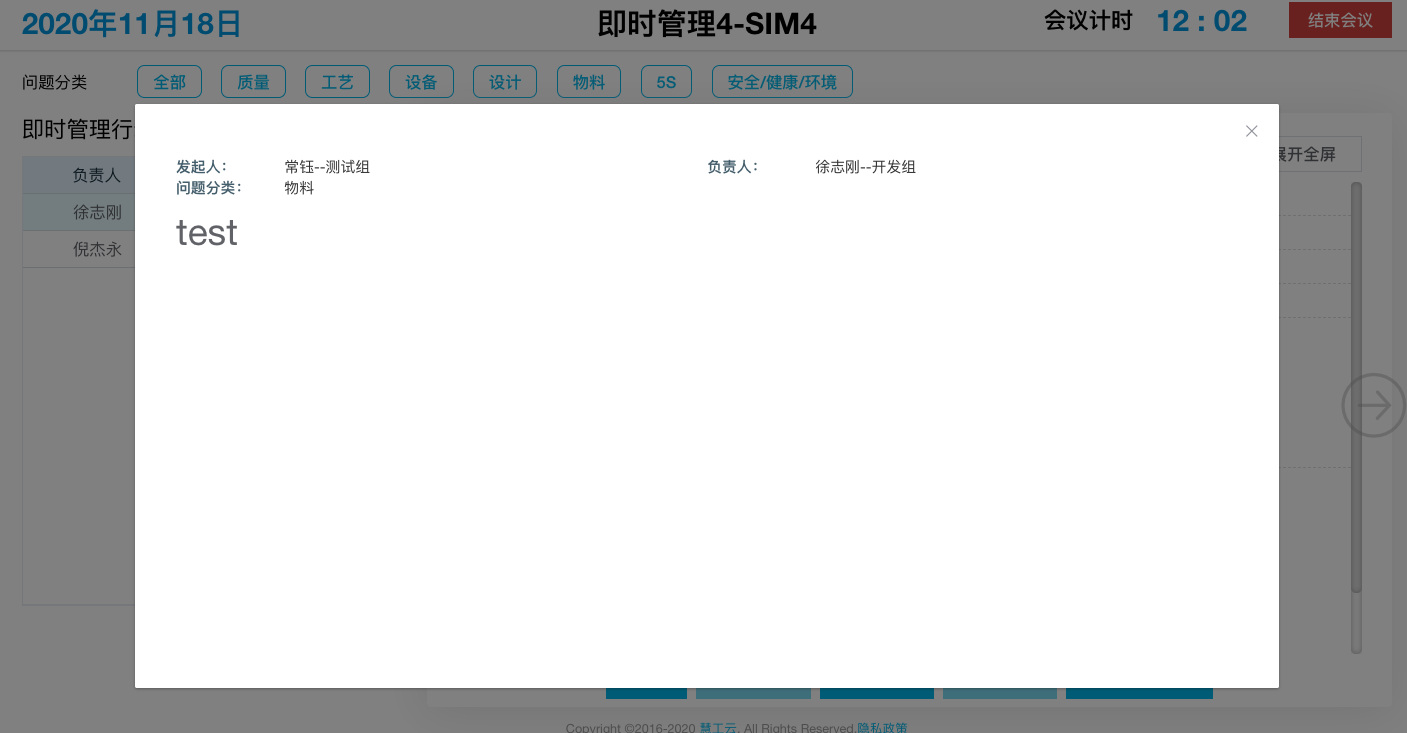This screenshot has height=733, width=1407.
Task: Click the 12 : 02 meeting timer
Action: tap(1201, 21)
